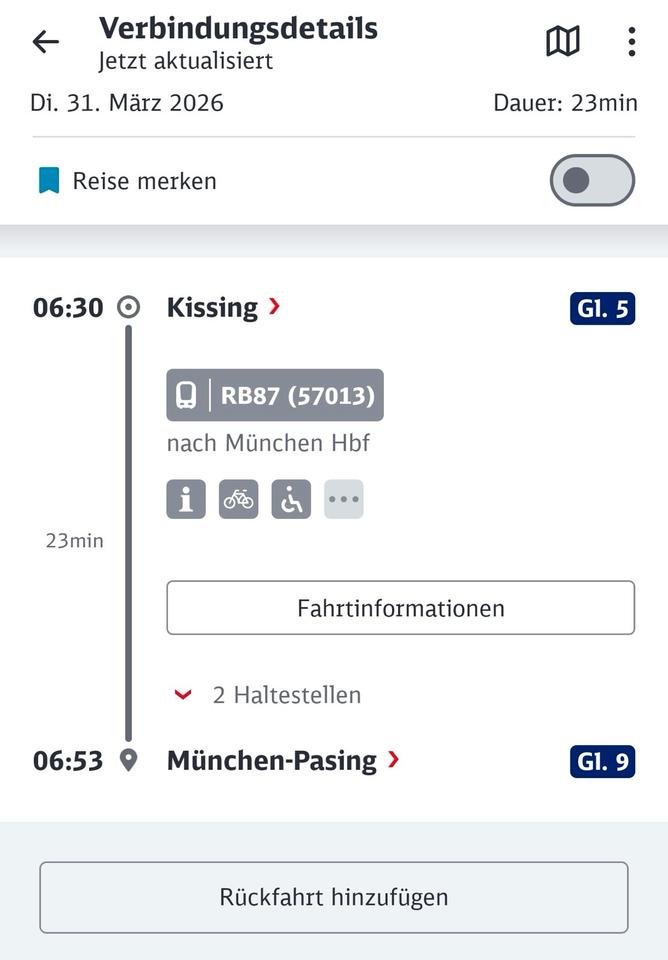Open München-Pasing station details chevron
The width and height of the screenshot is (668, 960).
click(393, 760)
